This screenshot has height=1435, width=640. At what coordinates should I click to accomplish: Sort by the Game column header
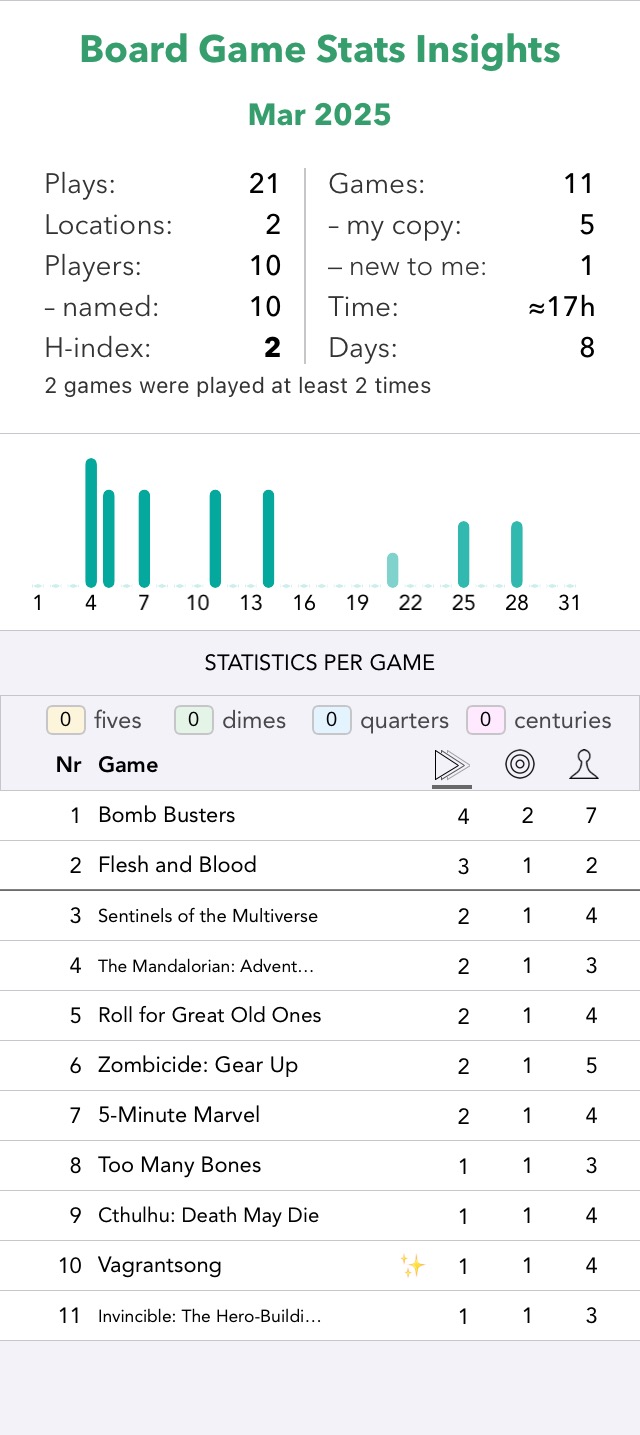[x=128, y=765]
